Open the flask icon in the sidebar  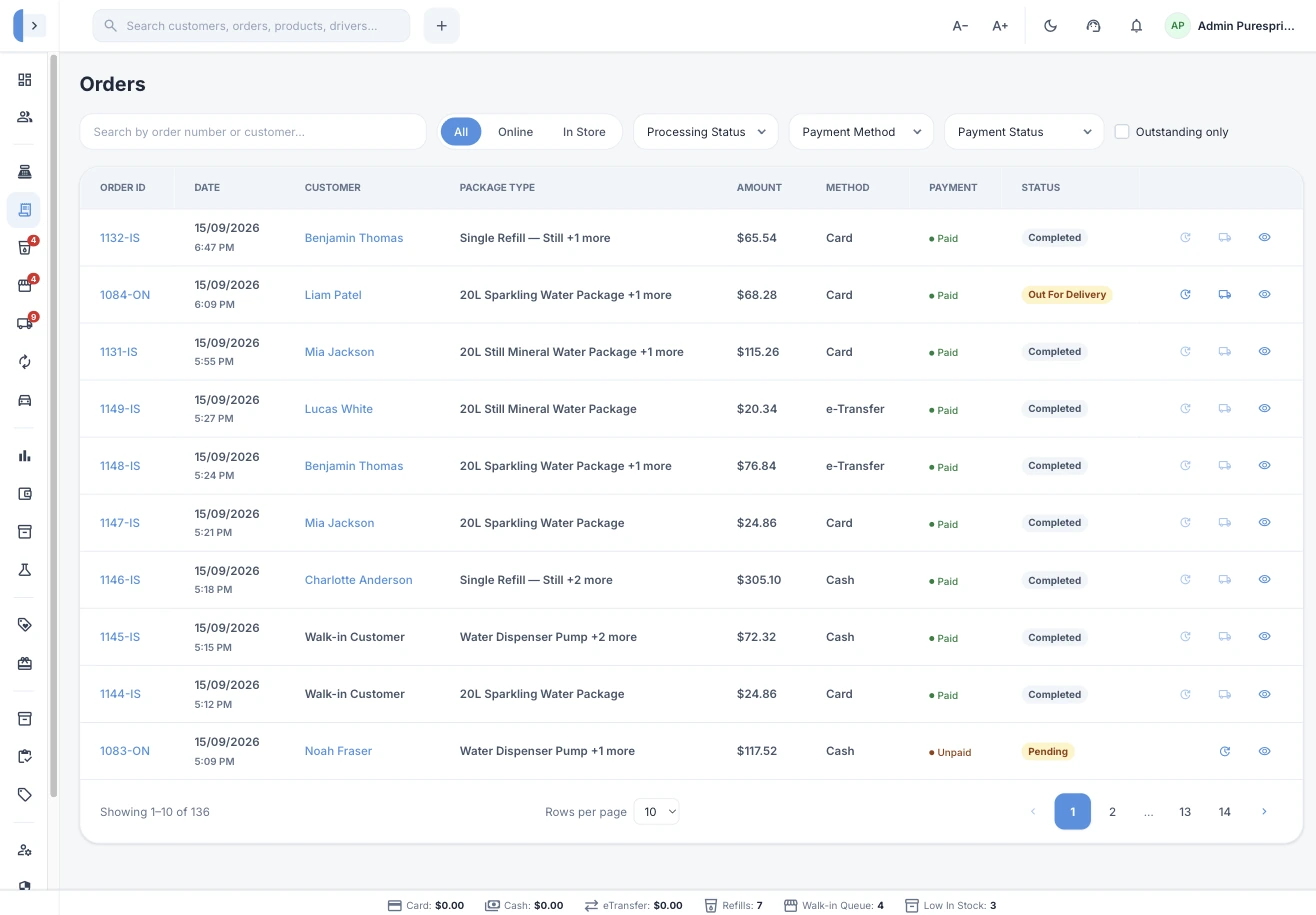point(25,570)
